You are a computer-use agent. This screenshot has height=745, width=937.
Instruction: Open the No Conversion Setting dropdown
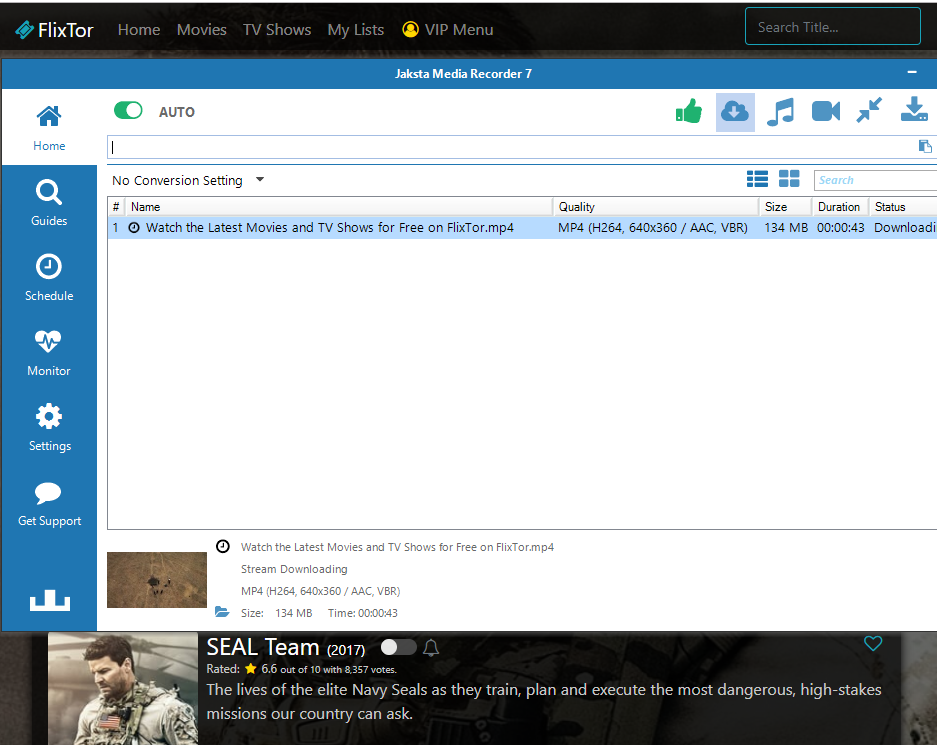[188, 180]
